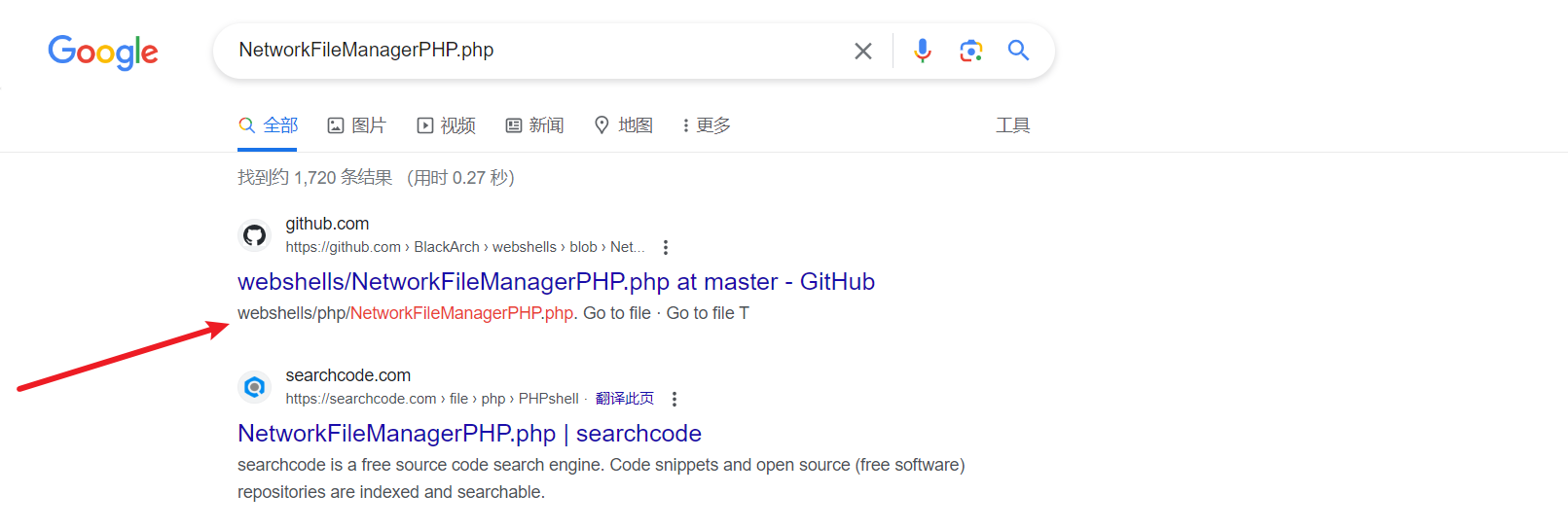Start voice search with the microphone icon
The width and height of the screenshot is (1568, 530).
click(x=922, y=51)
